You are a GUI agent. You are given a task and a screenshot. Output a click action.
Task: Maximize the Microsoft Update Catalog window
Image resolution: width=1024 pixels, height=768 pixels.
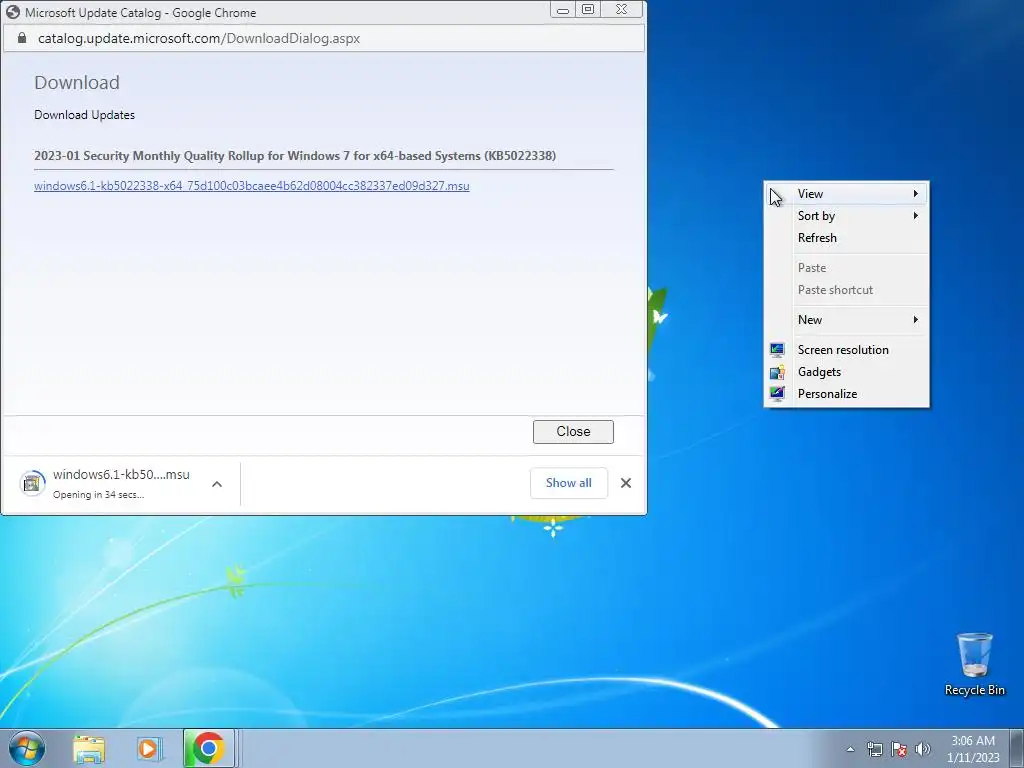[588, 10]
